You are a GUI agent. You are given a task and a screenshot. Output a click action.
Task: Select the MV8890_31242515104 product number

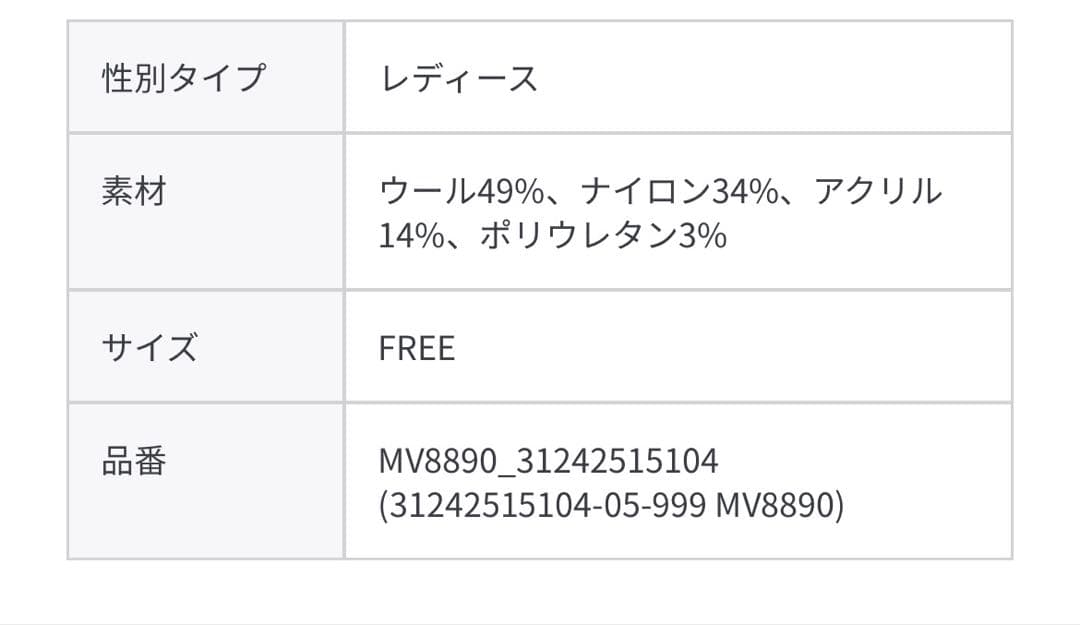click(548, 461)
